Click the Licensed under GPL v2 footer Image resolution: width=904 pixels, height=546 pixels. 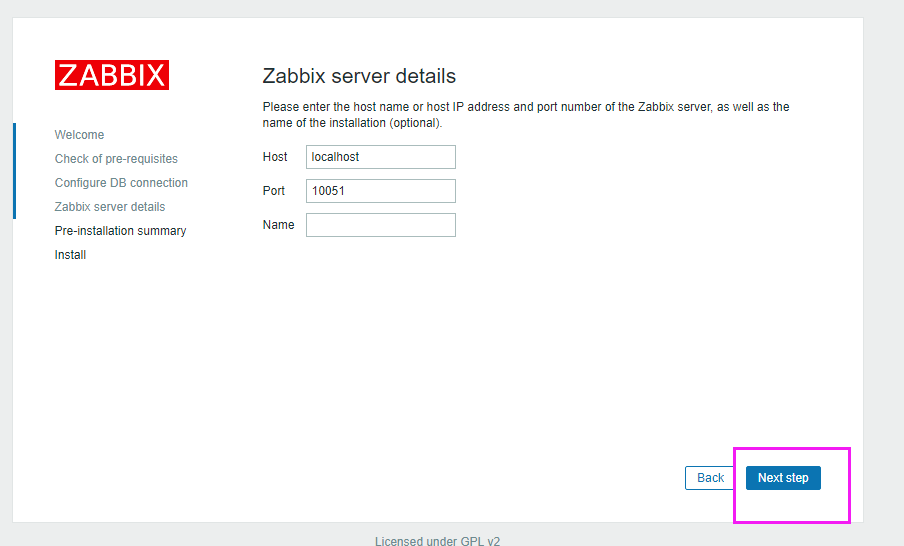(x=437, y=541)
